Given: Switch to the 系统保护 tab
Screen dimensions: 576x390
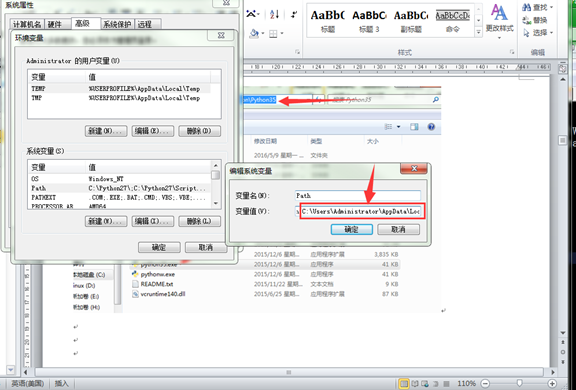Looking at the screenshot, I should click(117, 24).
